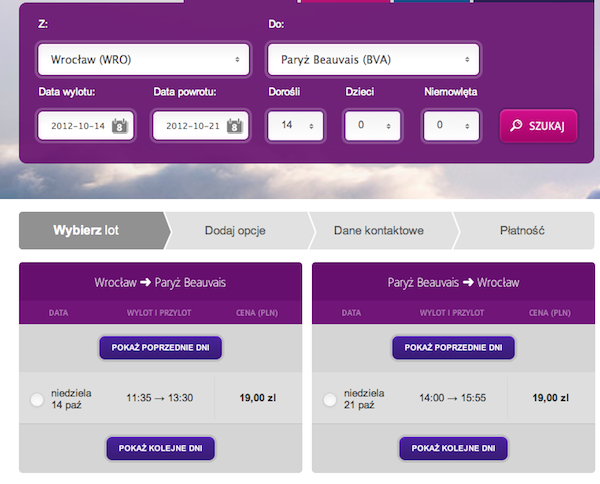Image resolution: width=600 pixels, height=484 pixels.
Task: Open the Paryż Beauvais (BVA) destination dropdown
Action: (x=373, y=59)
